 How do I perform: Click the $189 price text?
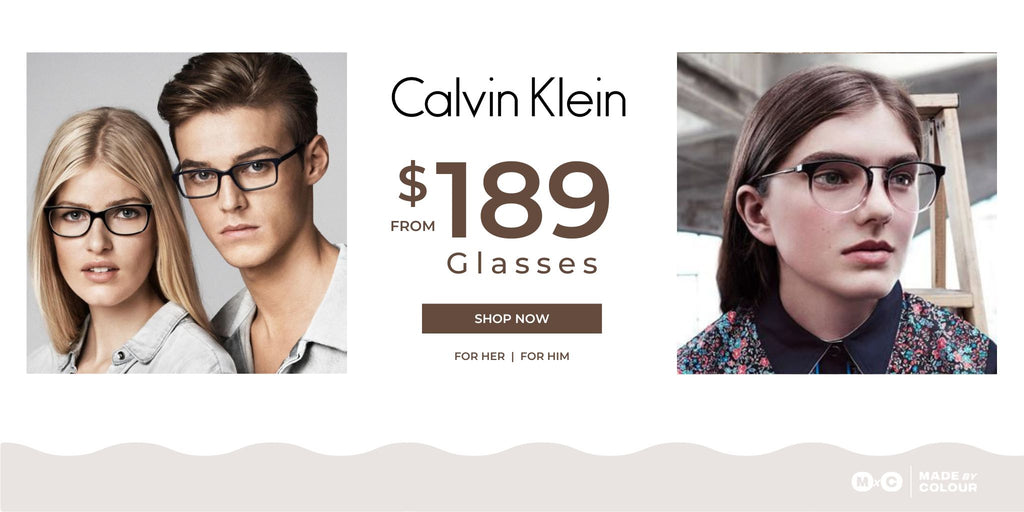(x=504, y=199)
